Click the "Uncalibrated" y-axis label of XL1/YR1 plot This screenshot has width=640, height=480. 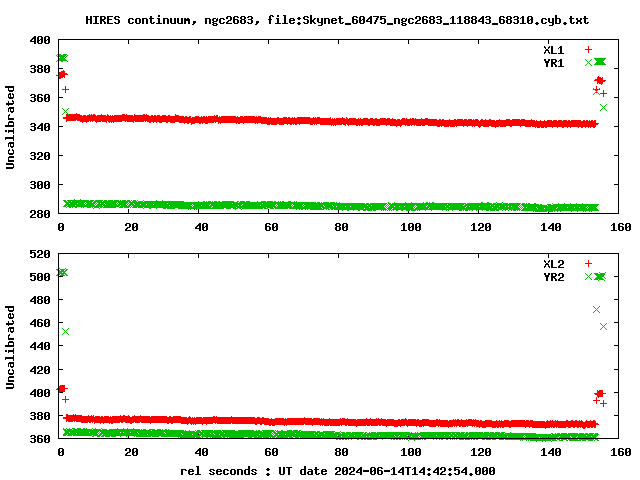(10, 127)
